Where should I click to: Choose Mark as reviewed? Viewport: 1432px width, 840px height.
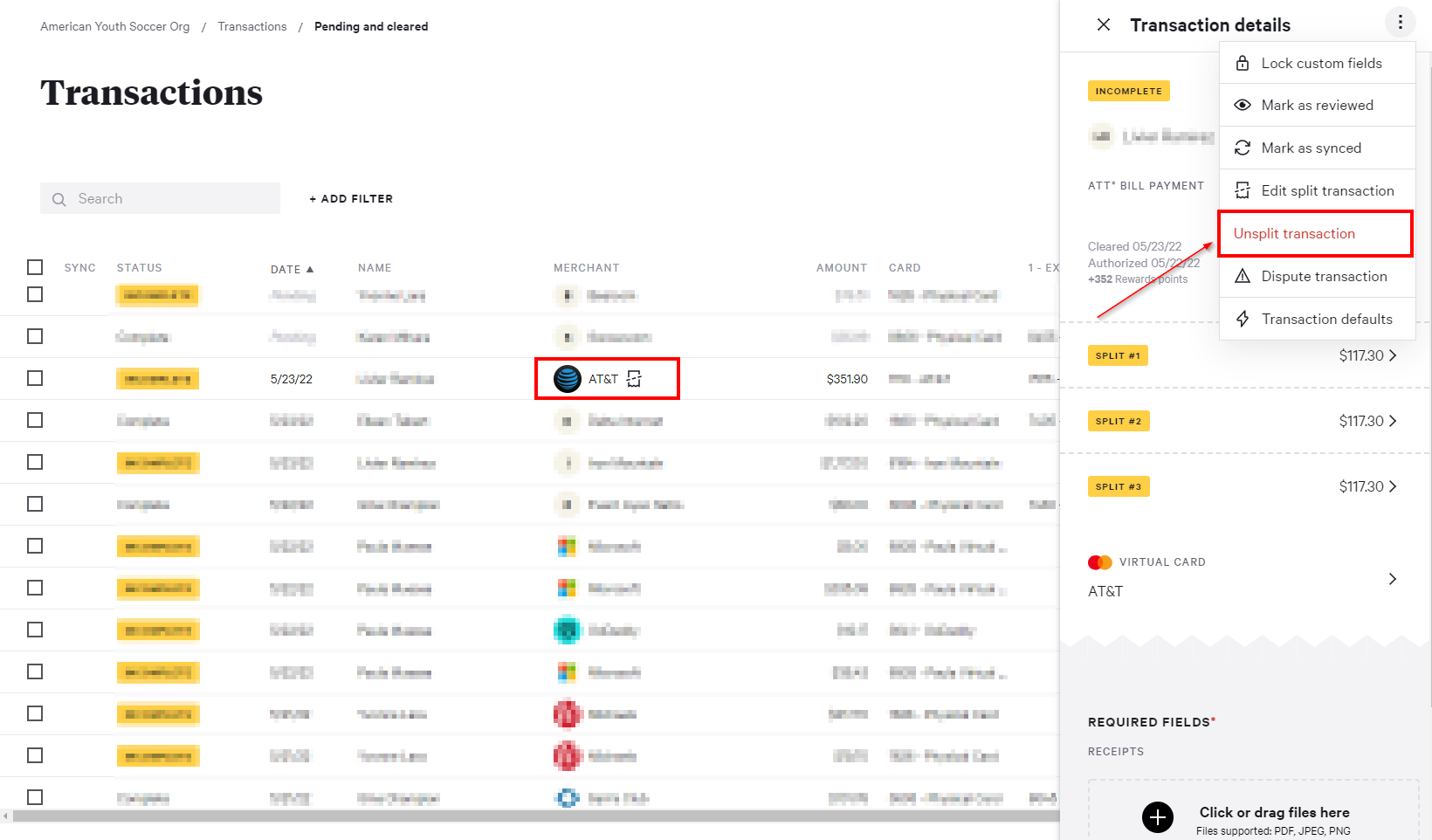coord(1317,106)
